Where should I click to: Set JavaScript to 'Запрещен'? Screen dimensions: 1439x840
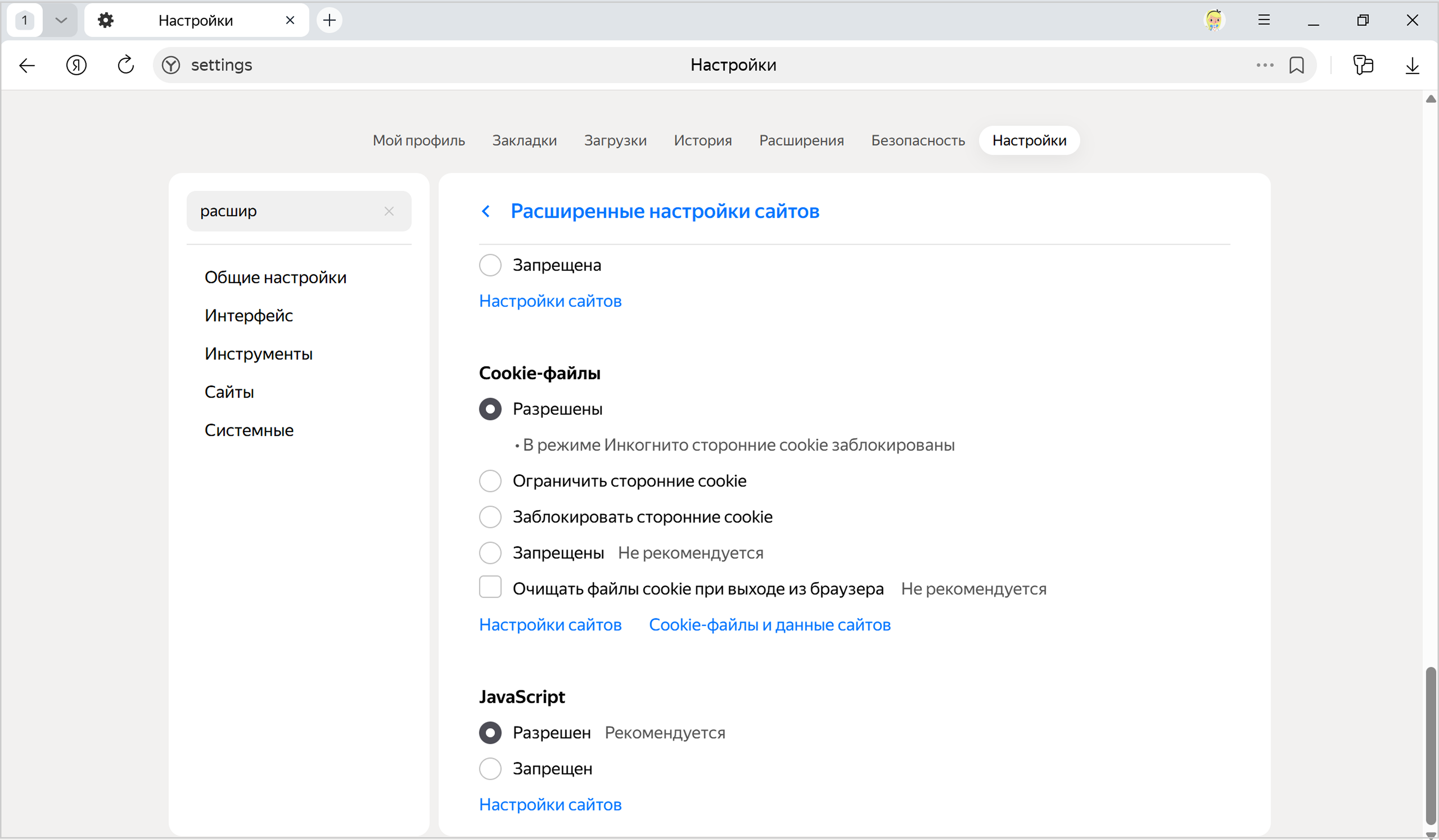(x=490, y=769)
